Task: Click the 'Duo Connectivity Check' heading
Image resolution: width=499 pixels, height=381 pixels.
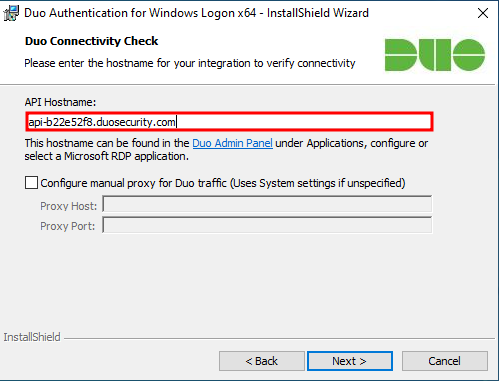Action: click(91, 41)
